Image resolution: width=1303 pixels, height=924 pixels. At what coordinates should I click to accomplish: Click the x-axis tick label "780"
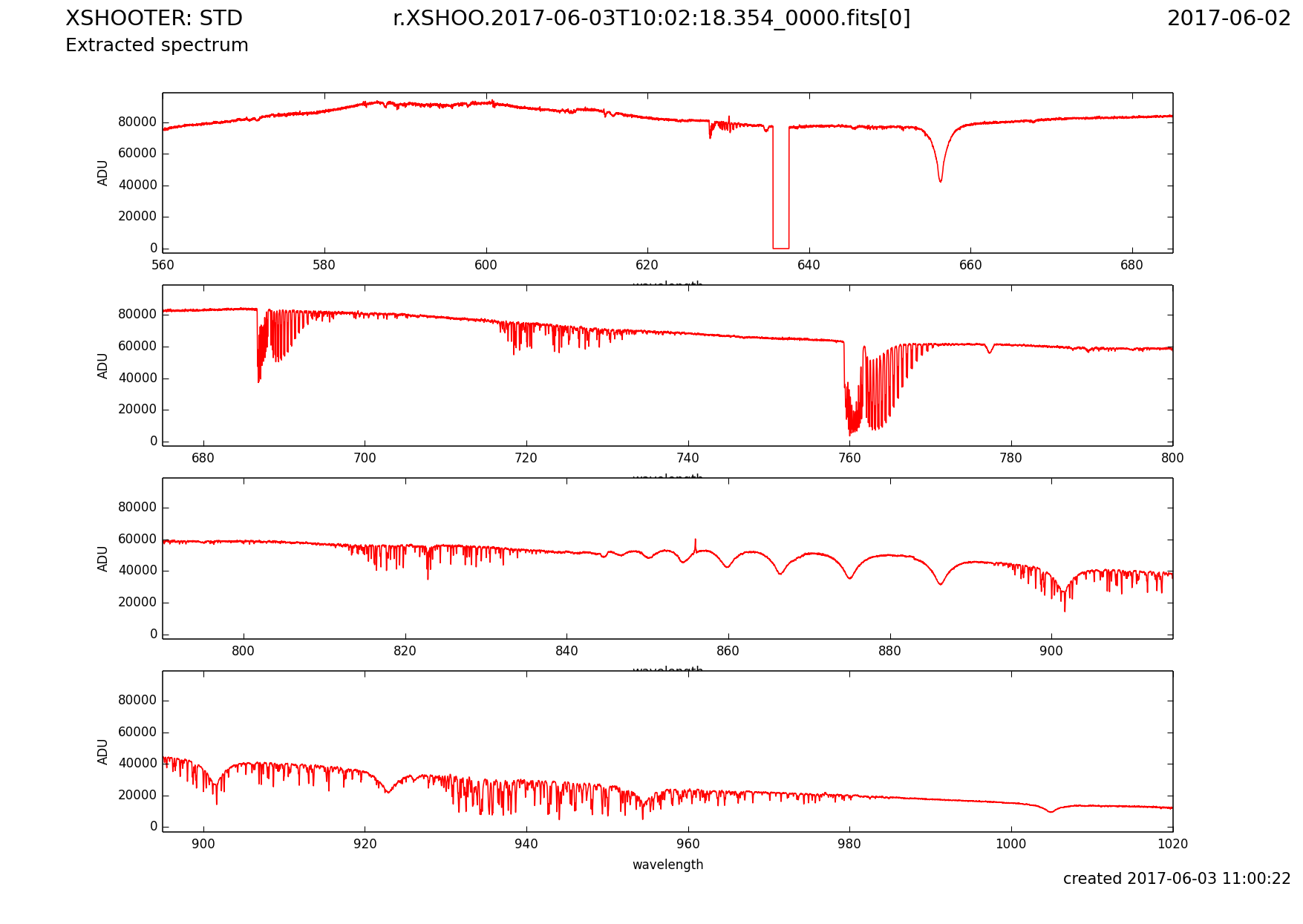tap(1011, 458)
